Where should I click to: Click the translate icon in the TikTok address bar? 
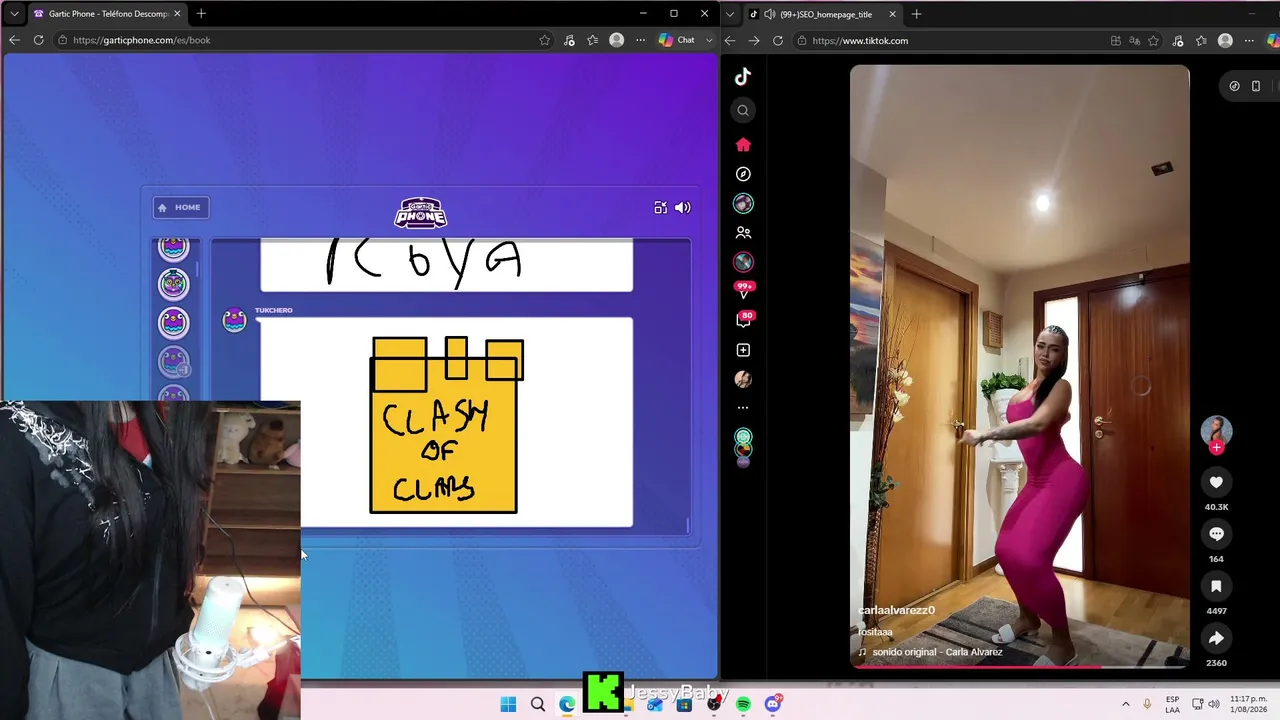pyautogui.click(x=1134, y=41)
